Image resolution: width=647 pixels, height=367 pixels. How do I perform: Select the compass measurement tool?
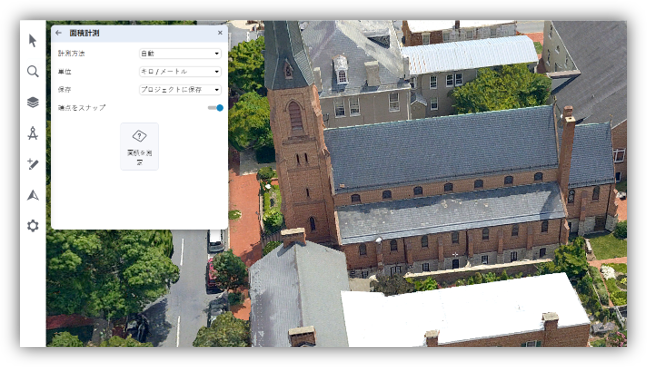33,133
